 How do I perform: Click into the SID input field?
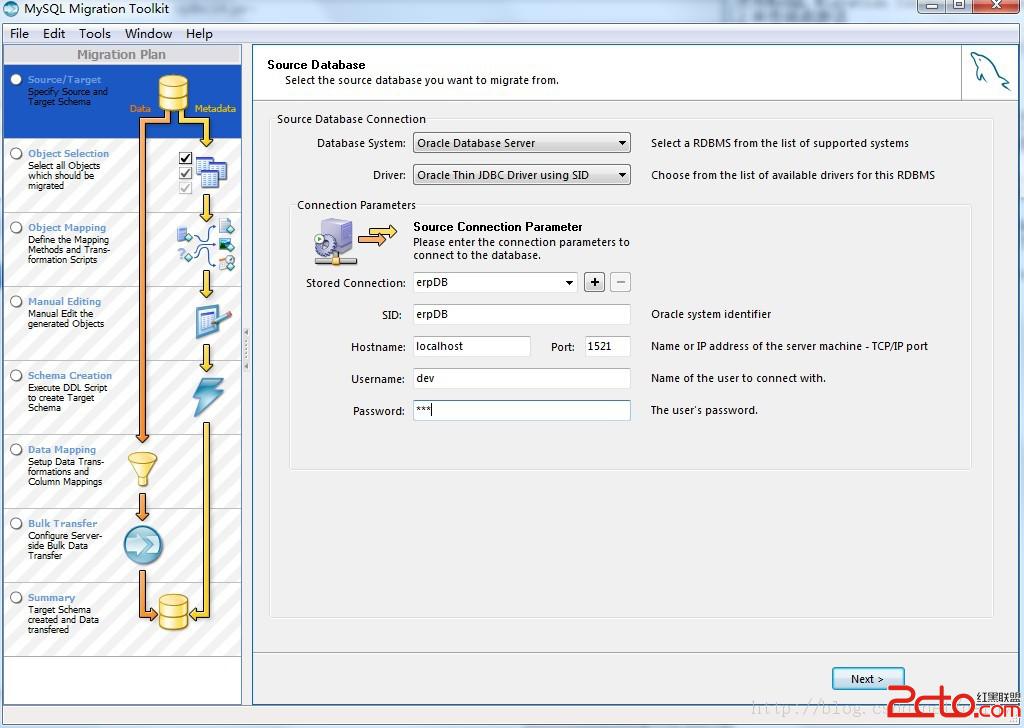pyautogui.click(x=522, y=314)
